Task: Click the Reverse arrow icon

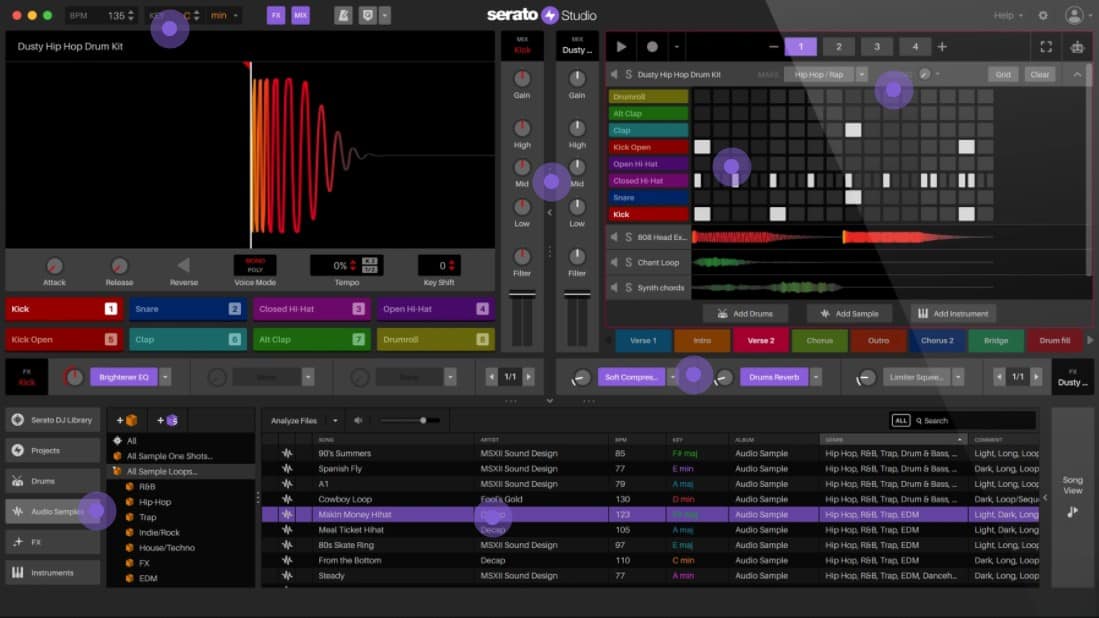Action: (x=183, y=266)
